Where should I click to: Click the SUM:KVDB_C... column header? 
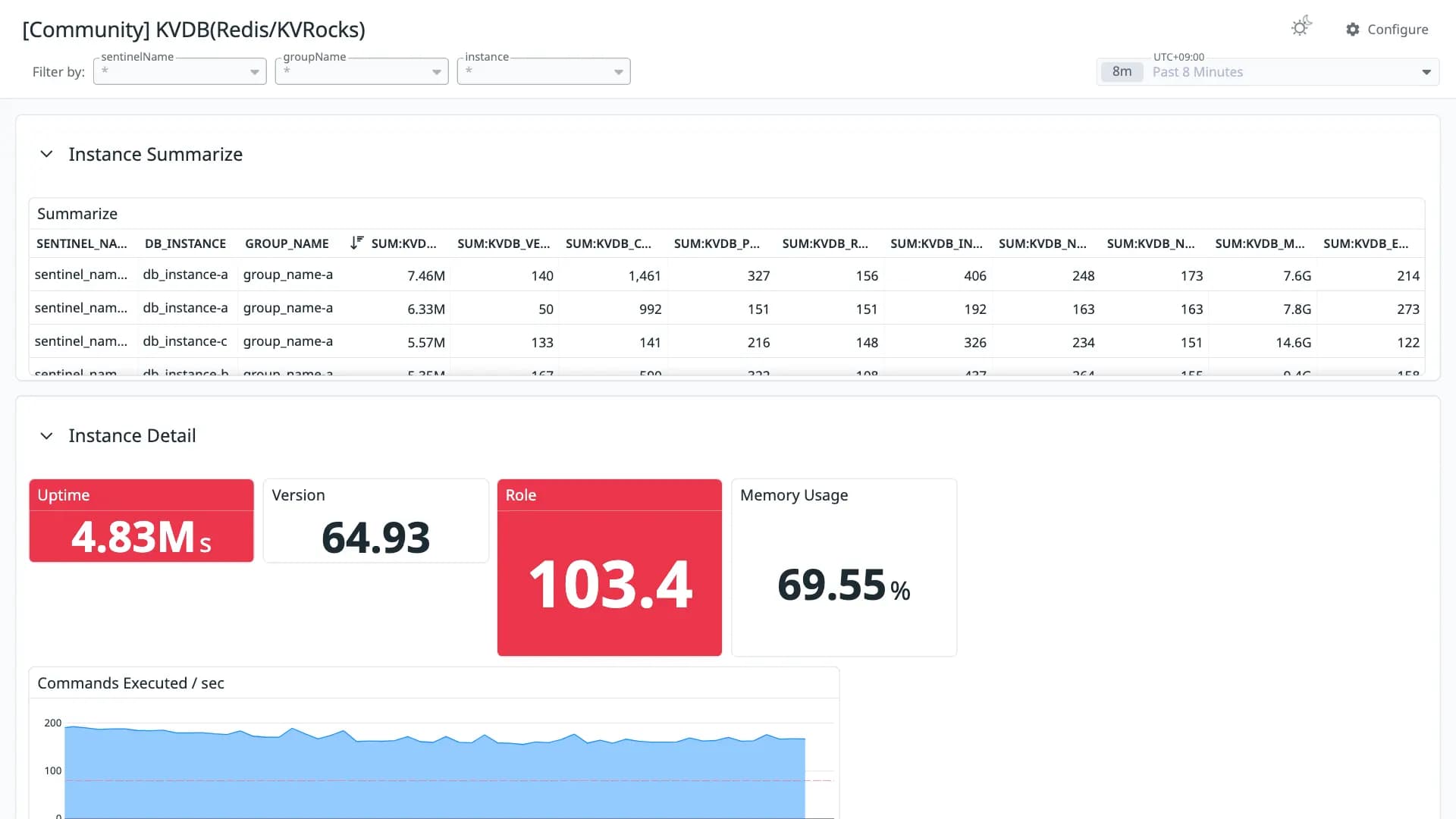[608, 243]
